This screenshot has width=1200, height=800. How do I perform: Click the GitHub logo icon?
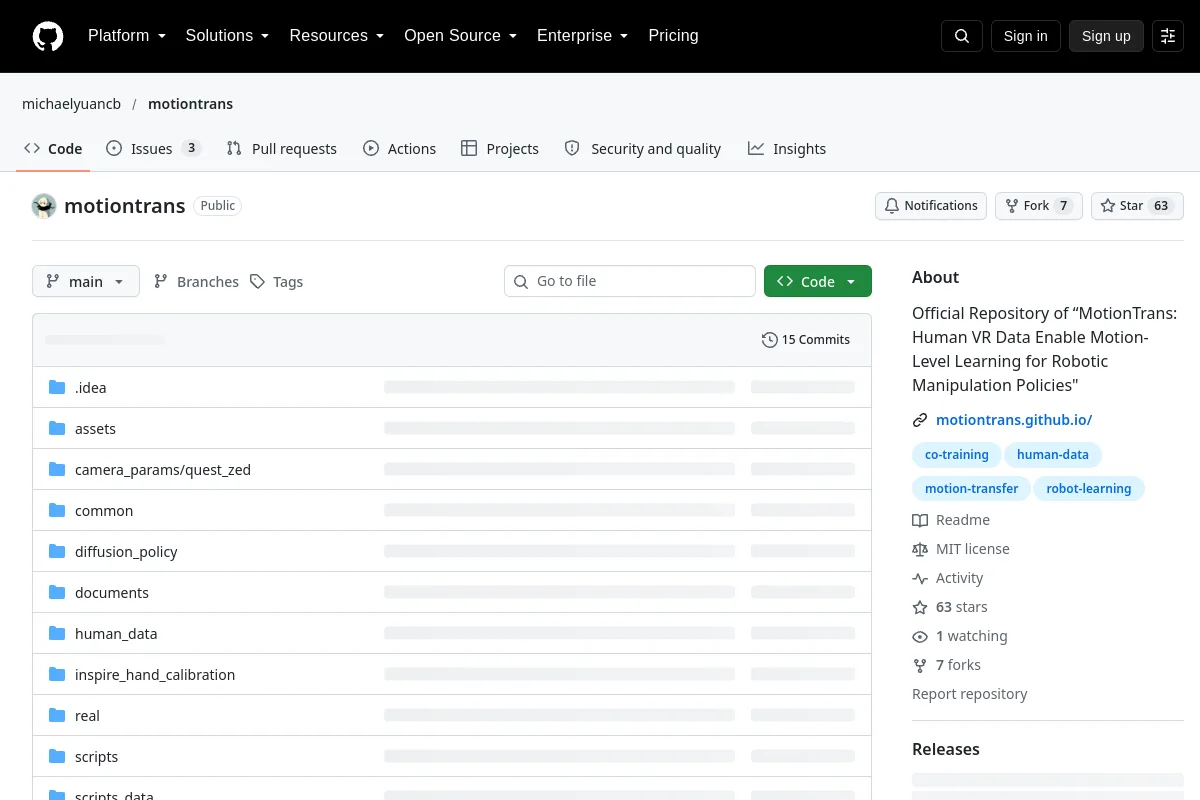pyautogui.click(x=48, y=36)
